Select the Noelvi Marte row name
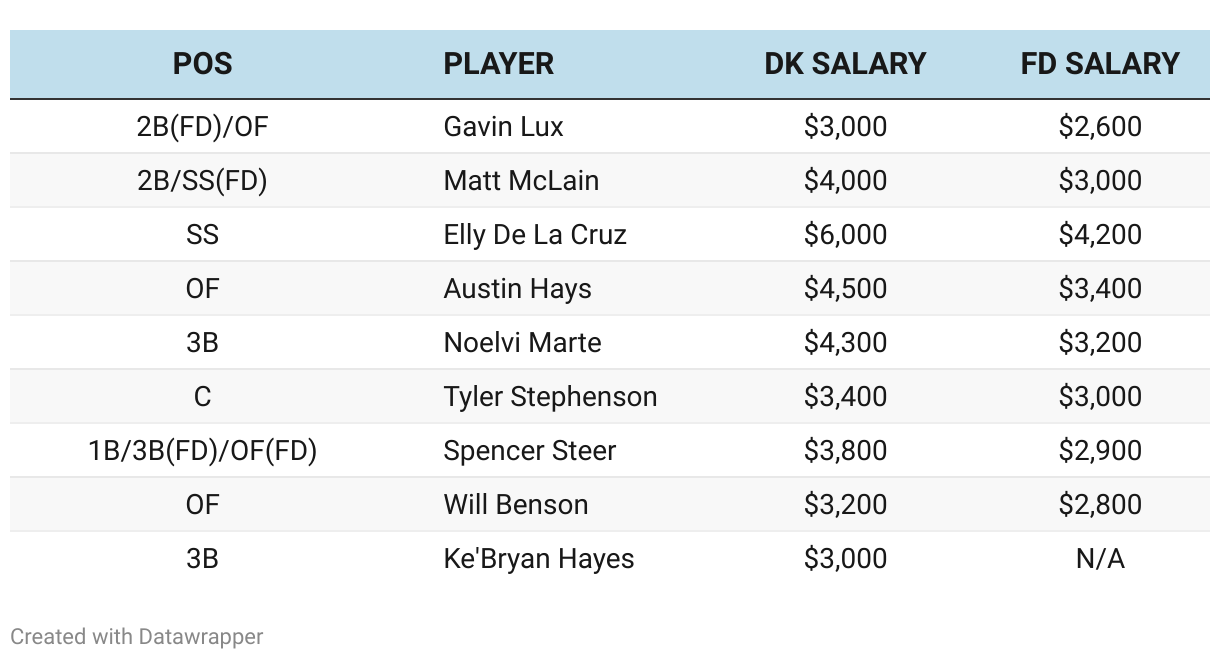The image size is (1220, 660). 522,343
